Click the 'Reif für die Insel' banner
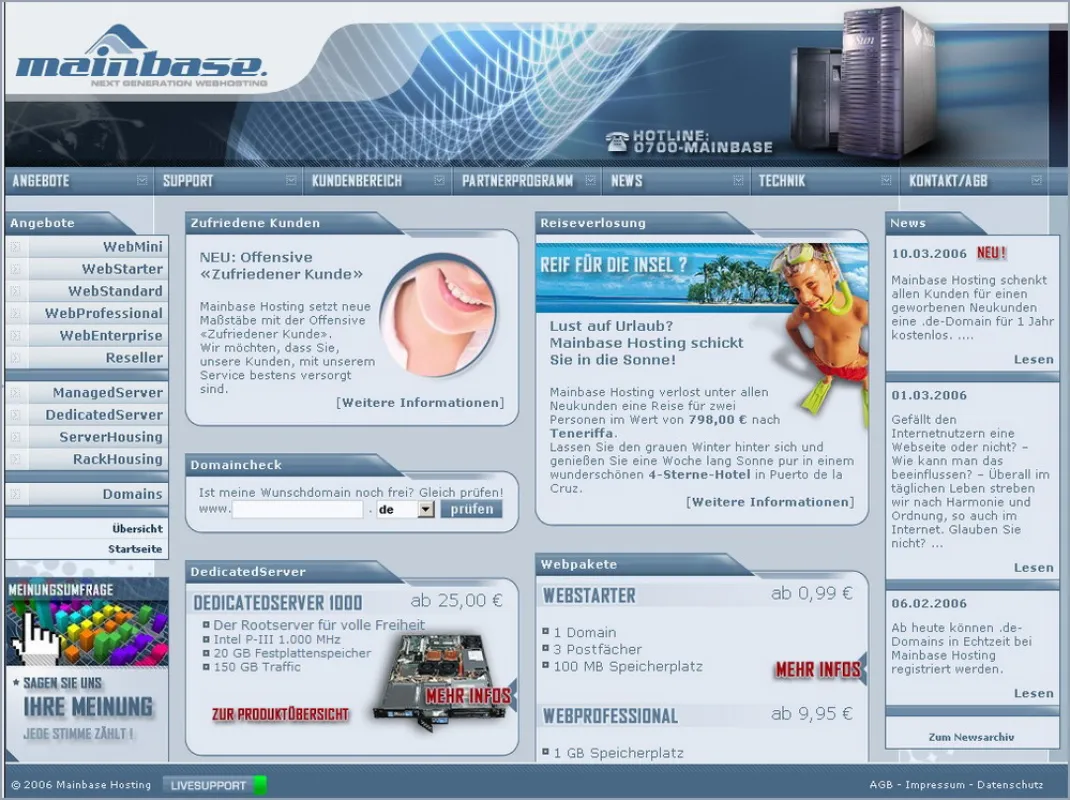Screen dimensions: 1070x800 point(702,278)
